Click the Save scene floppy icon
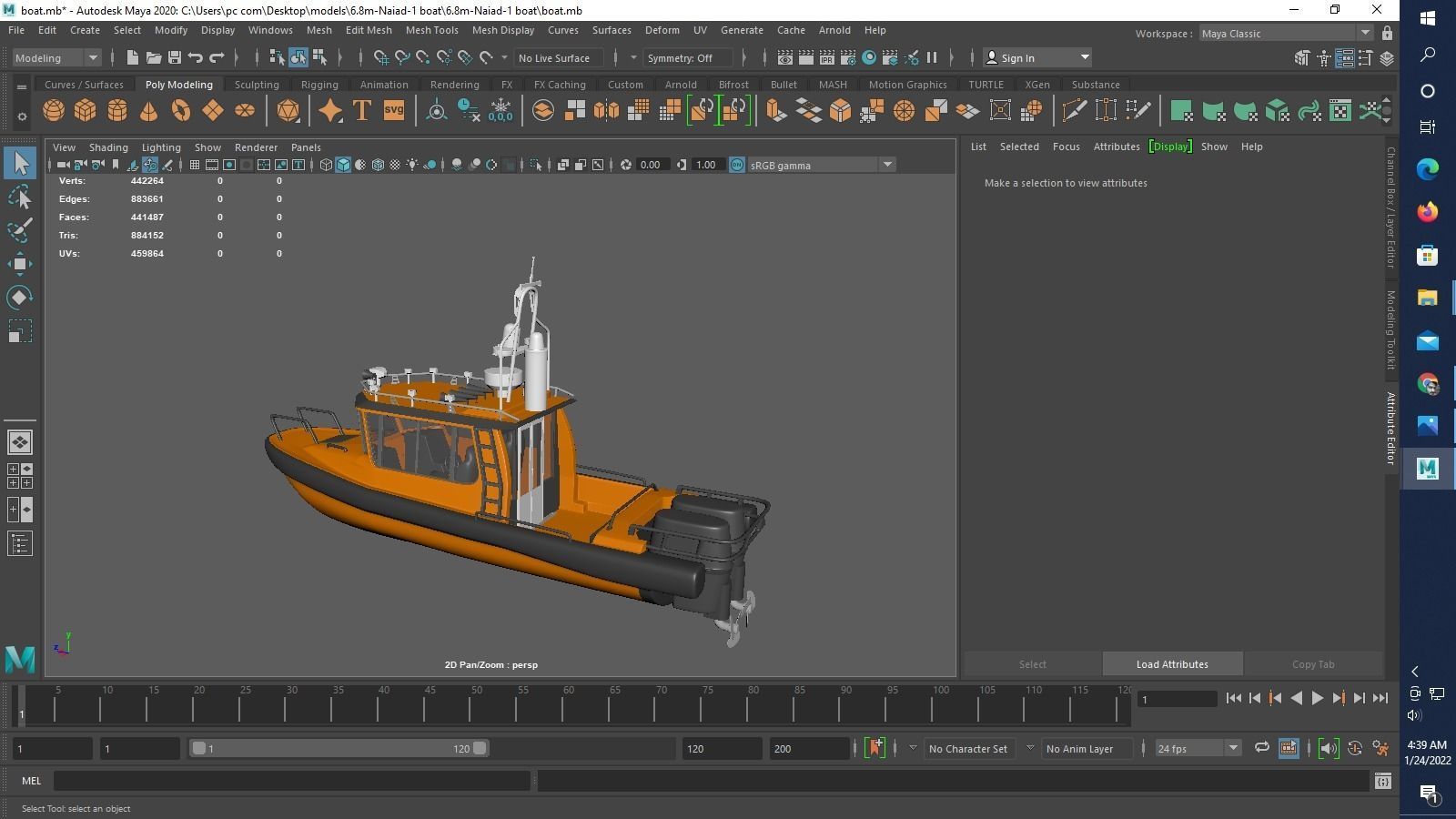Screen dimensions: 1456x819 [175, 57]
